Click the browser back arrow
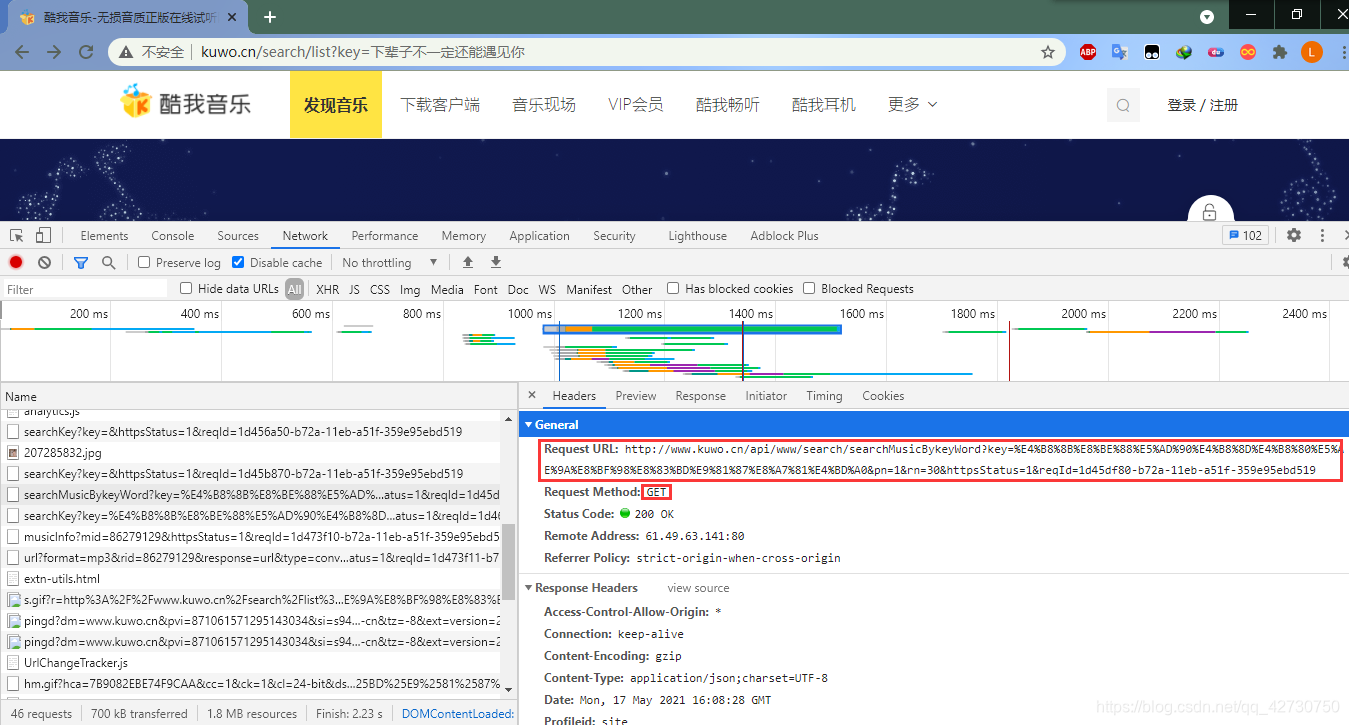 (21, 52)
